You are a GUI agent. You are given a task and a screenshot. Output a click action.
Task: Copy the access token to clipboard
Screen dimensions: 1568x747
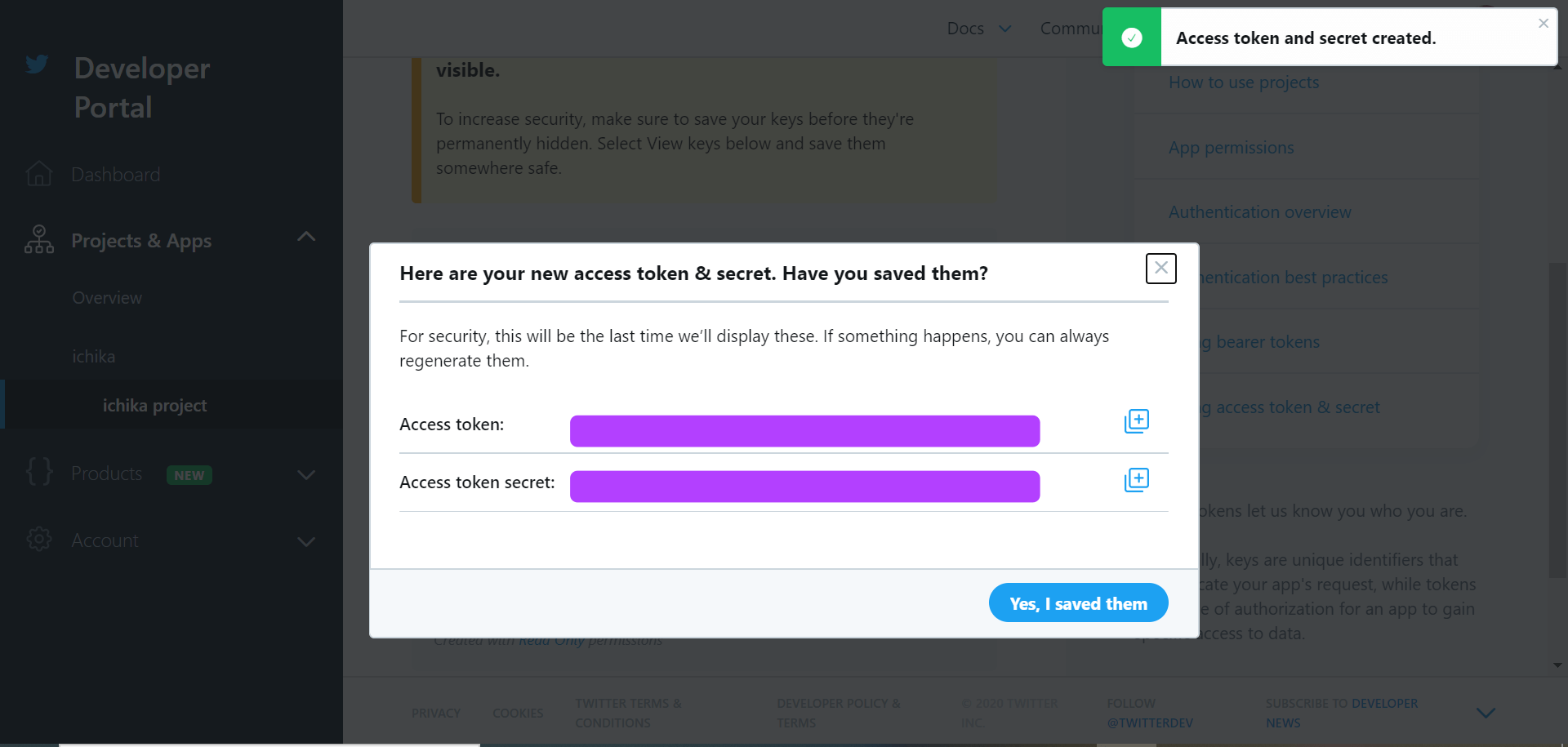1136,421
